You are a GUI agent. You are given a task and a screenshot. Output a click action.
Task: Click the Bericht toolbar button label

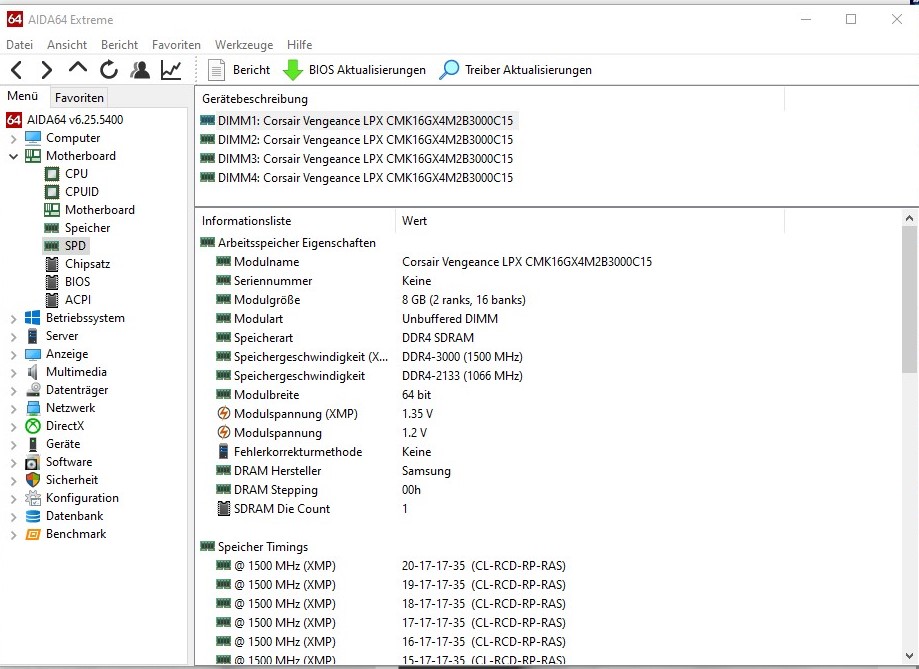coord(251,70)
